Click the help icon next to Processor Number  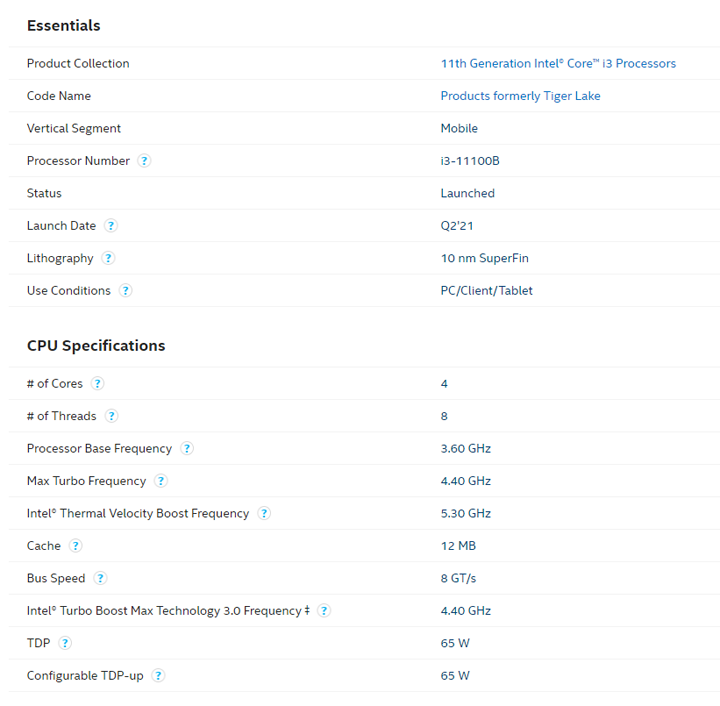coord(144,161)
